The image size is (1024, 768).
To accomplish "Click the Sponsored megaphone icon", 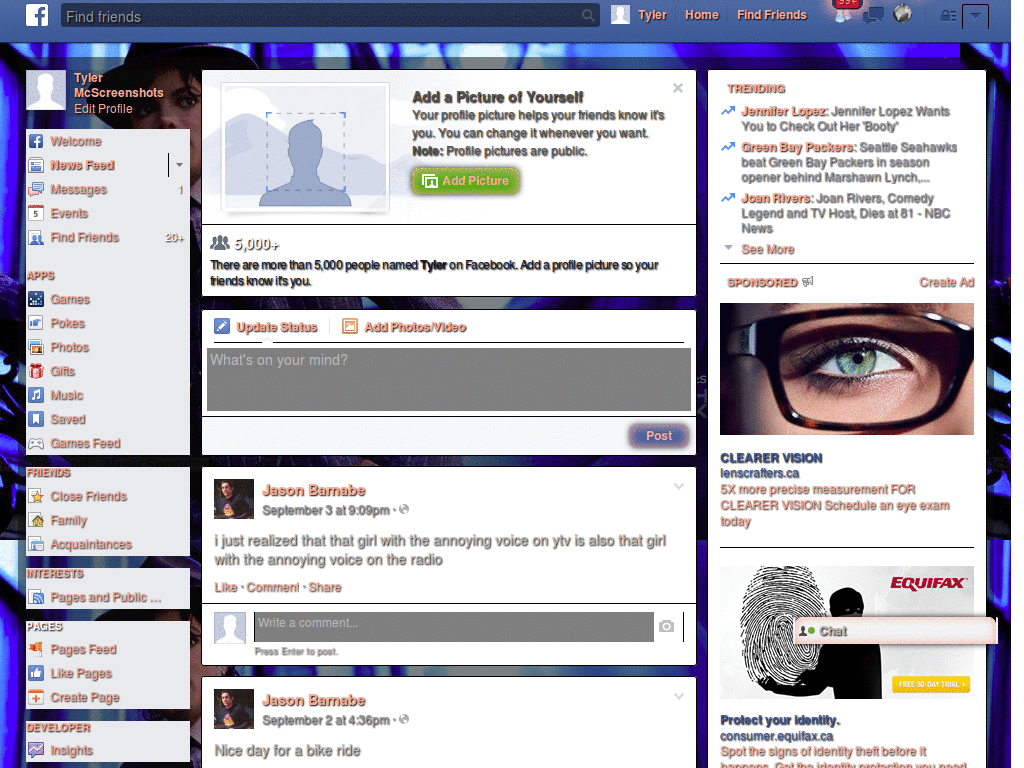I will 808,281.
